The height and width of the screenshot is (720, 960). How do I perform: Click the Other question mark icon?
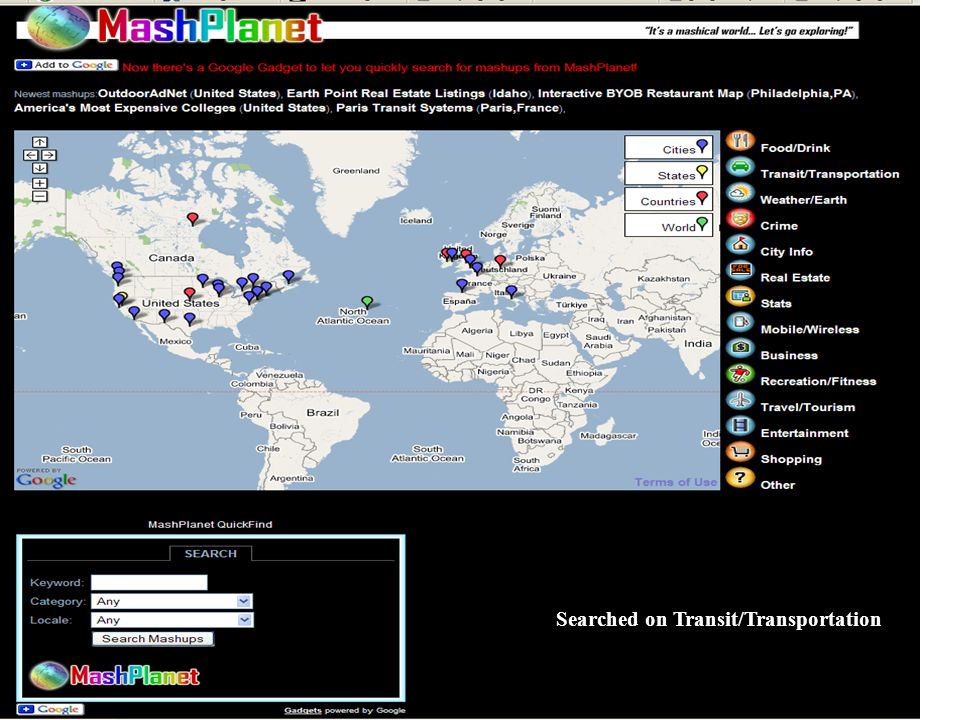[740, 478]
